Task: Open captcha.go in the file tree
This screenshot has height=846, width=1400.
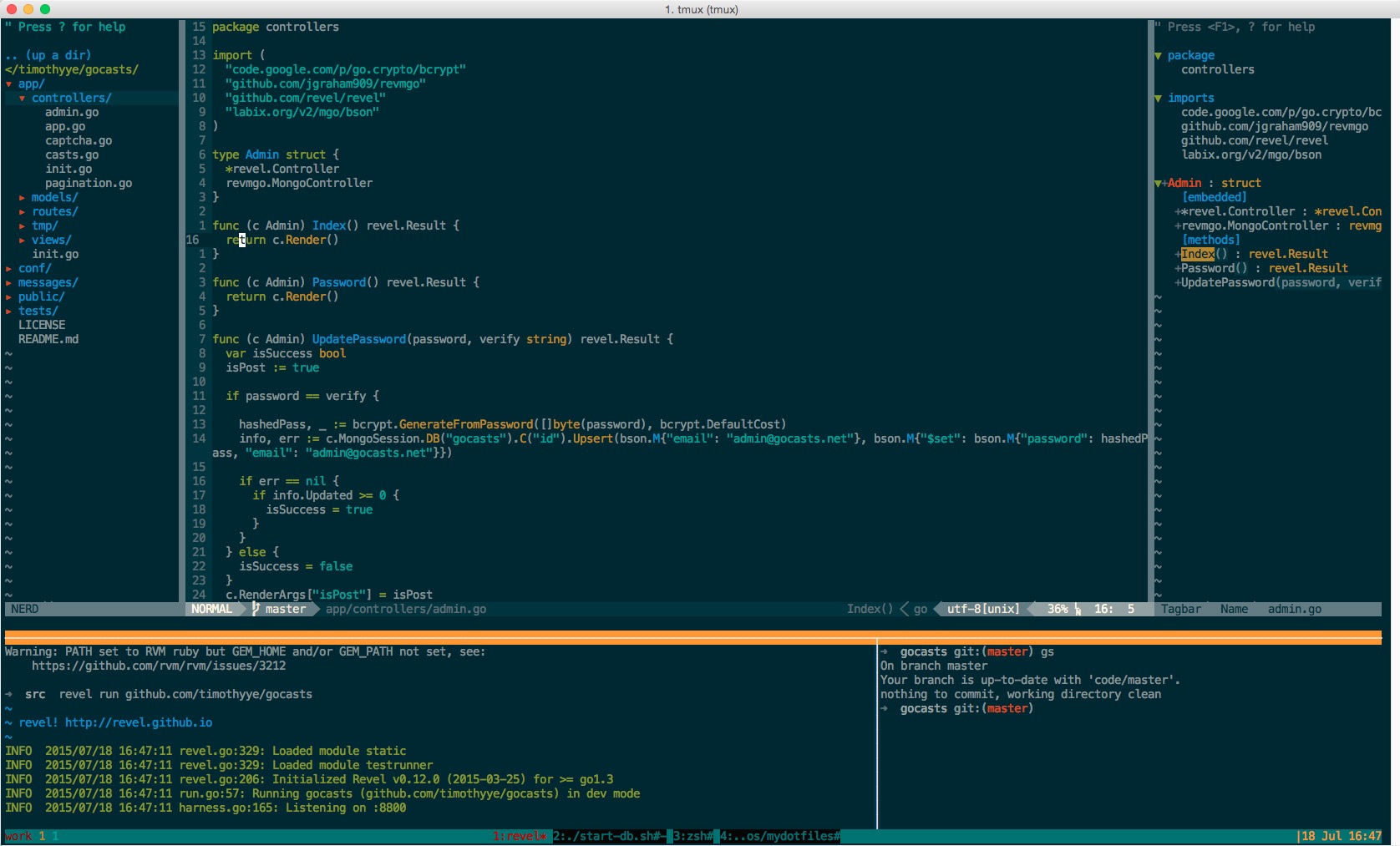Action: tap(79, 141)
